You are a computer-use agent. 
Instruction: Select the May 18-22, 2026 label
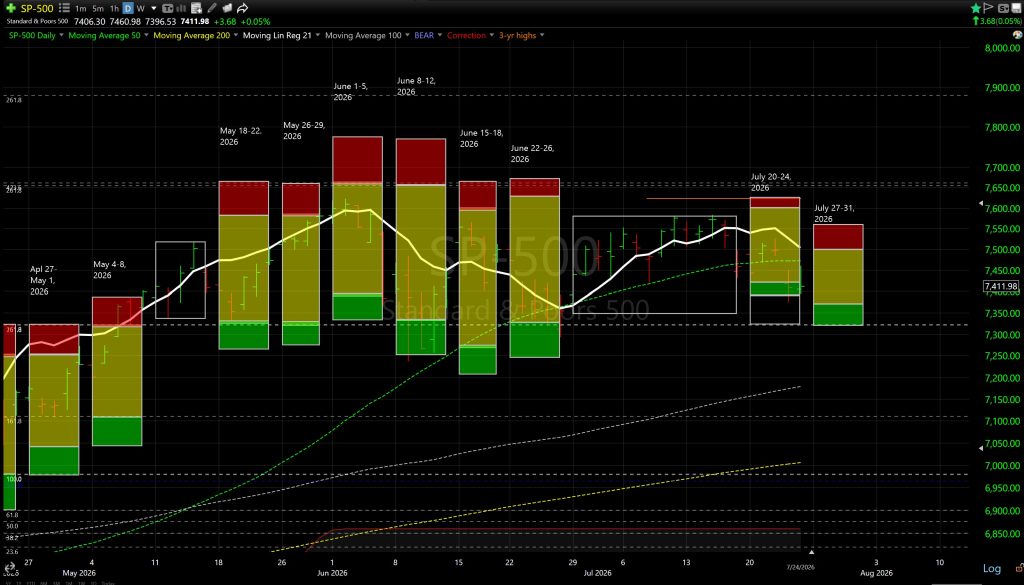240,136
